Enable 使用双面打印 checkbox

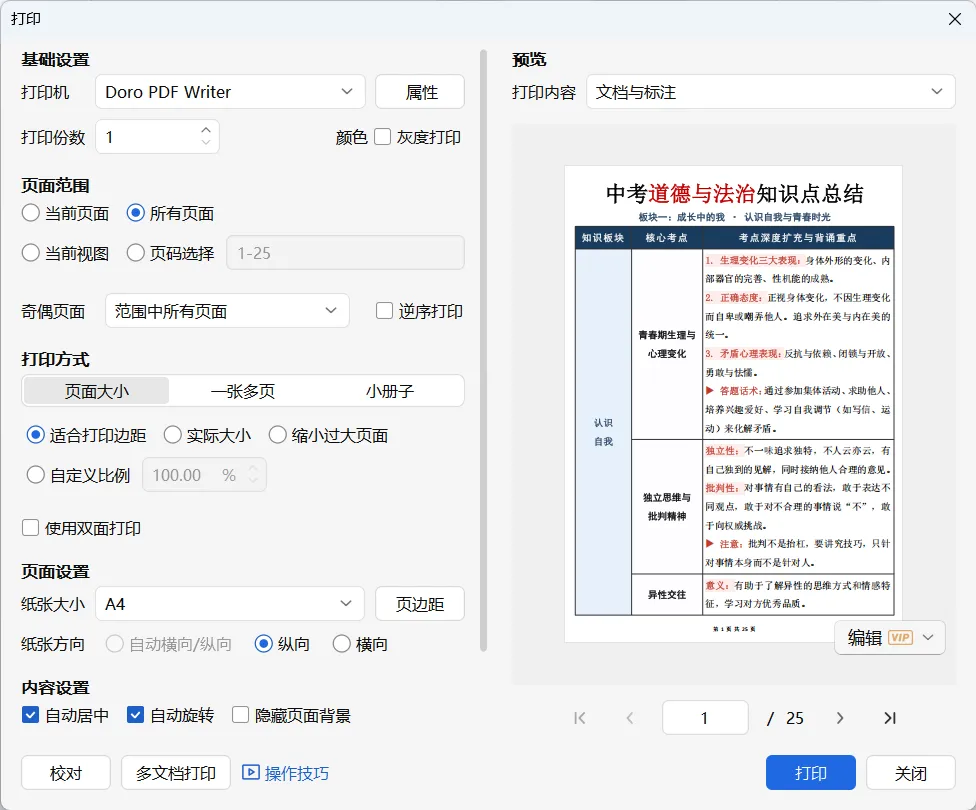point(30,528)
